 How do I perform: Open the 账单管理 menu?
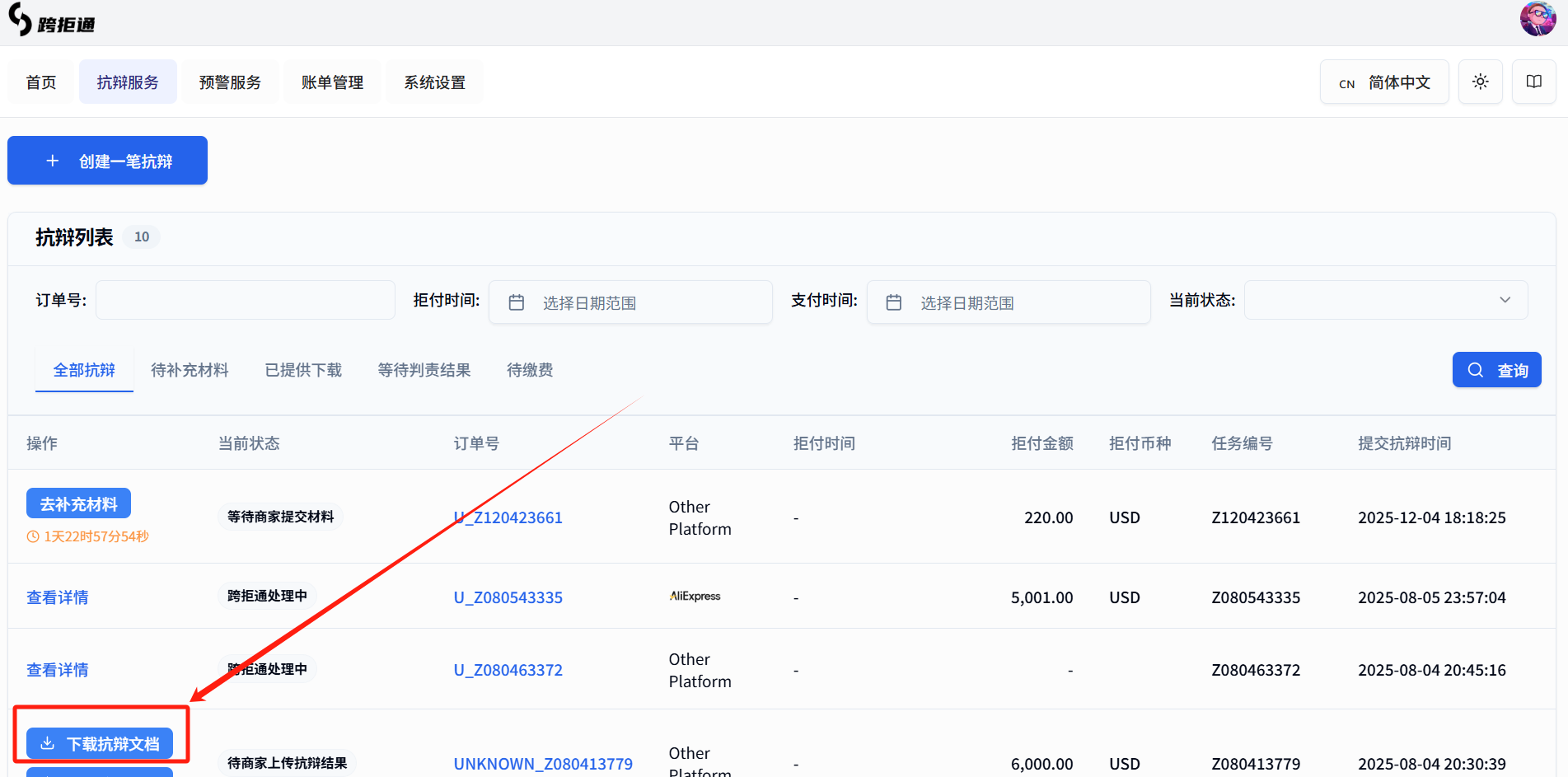[332, 82]
